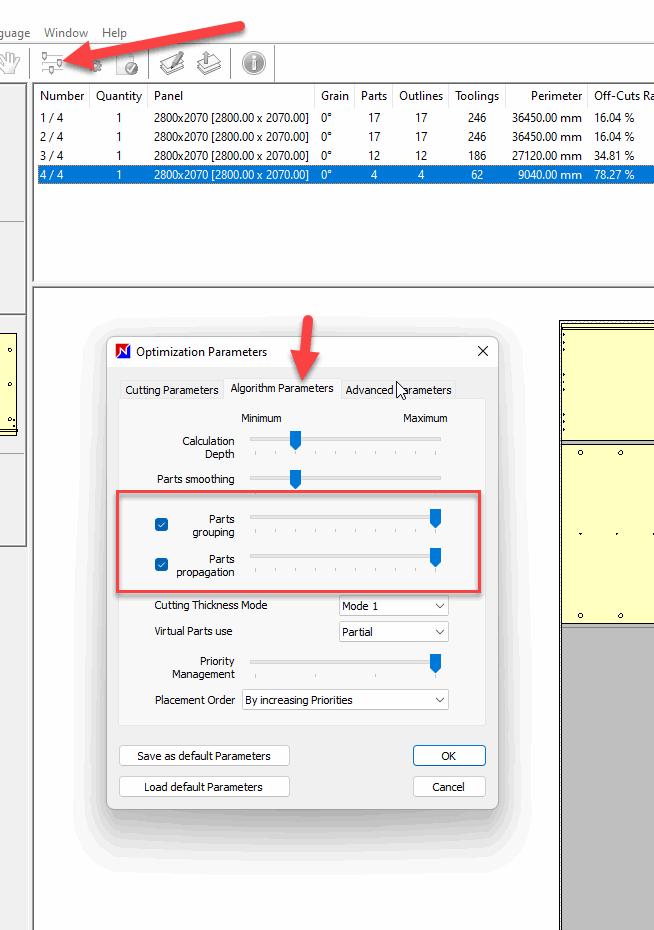The image size is (654, 930).
Task: Switch to Cutting Parameters tab
Action: [x=171, y=390]
